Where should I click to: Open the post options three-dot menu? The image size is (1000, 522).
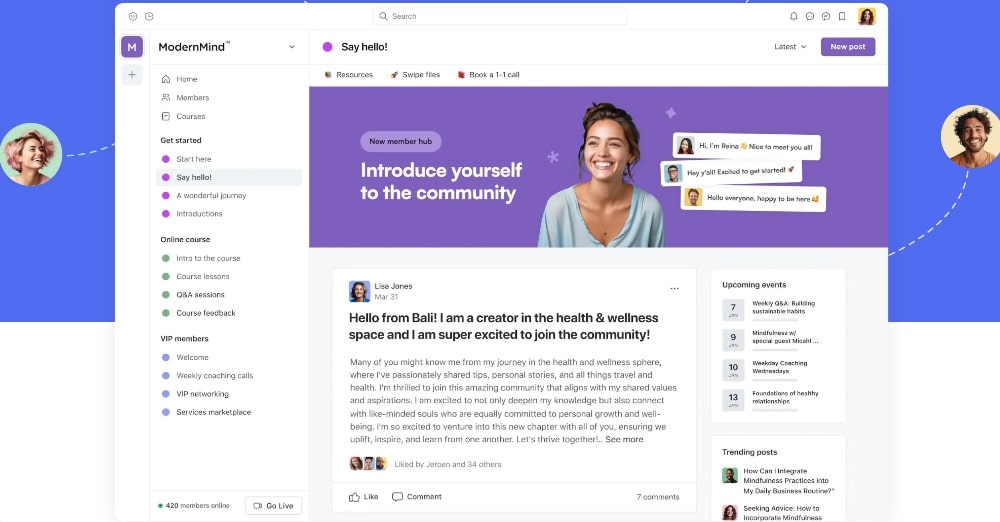coord(674,288)
